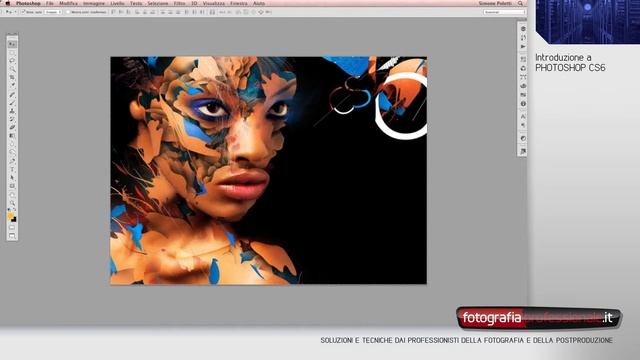The image size is (640, 360).
Task: Select the Eyedropper tool
Action: (12, 85)
